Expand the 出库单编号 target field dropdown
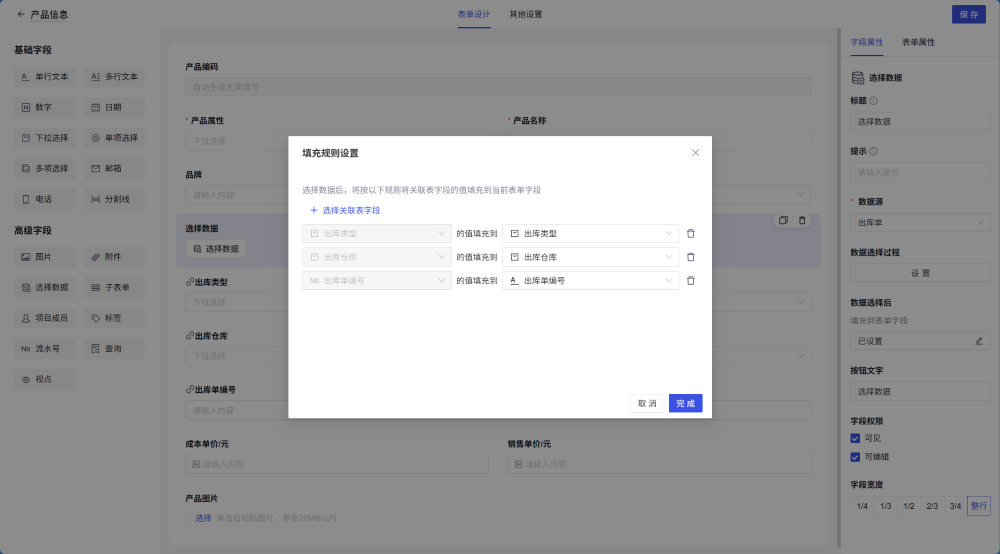Image resolution: width=1000 pixels, height=554 pixels. tap(590, 281)
